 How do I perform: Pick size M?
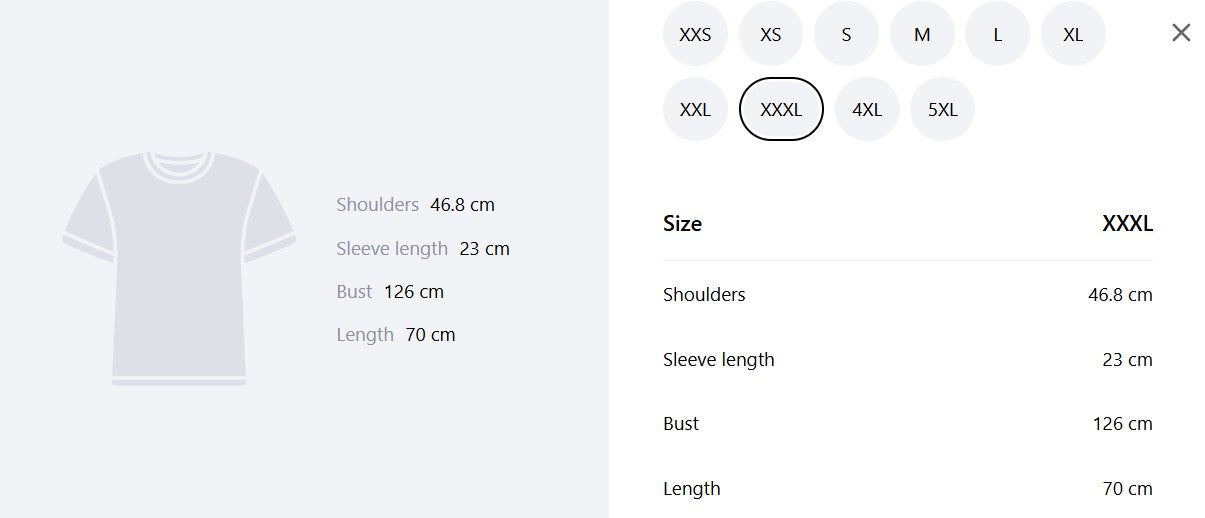tap(922, 34)
